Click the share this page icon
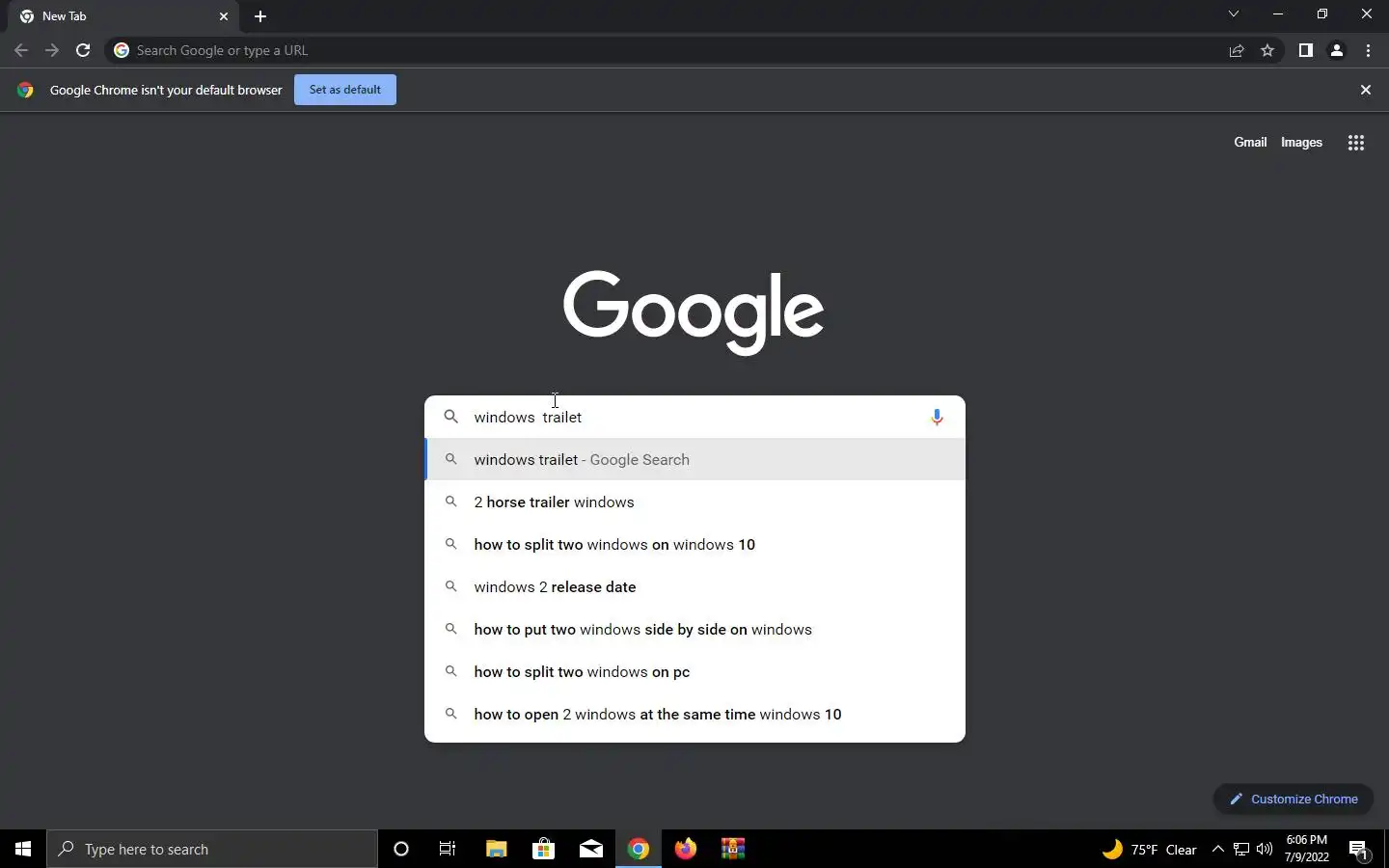 [1237, 50]
